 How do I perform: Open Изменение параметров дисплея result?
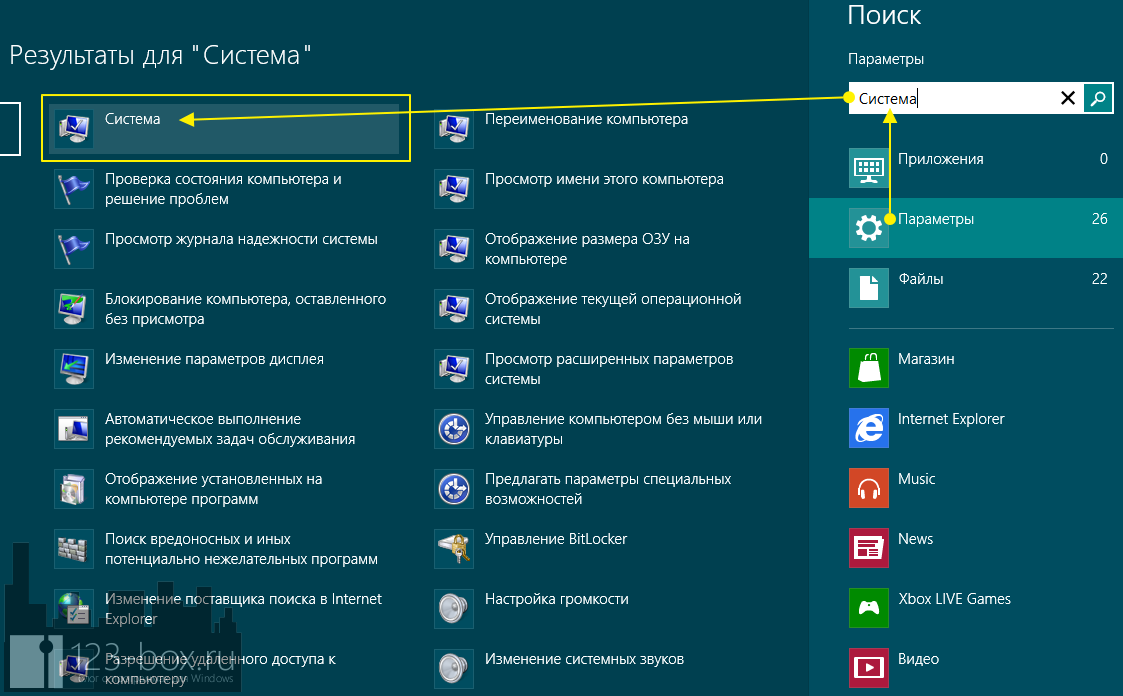(x=214, y=359)
